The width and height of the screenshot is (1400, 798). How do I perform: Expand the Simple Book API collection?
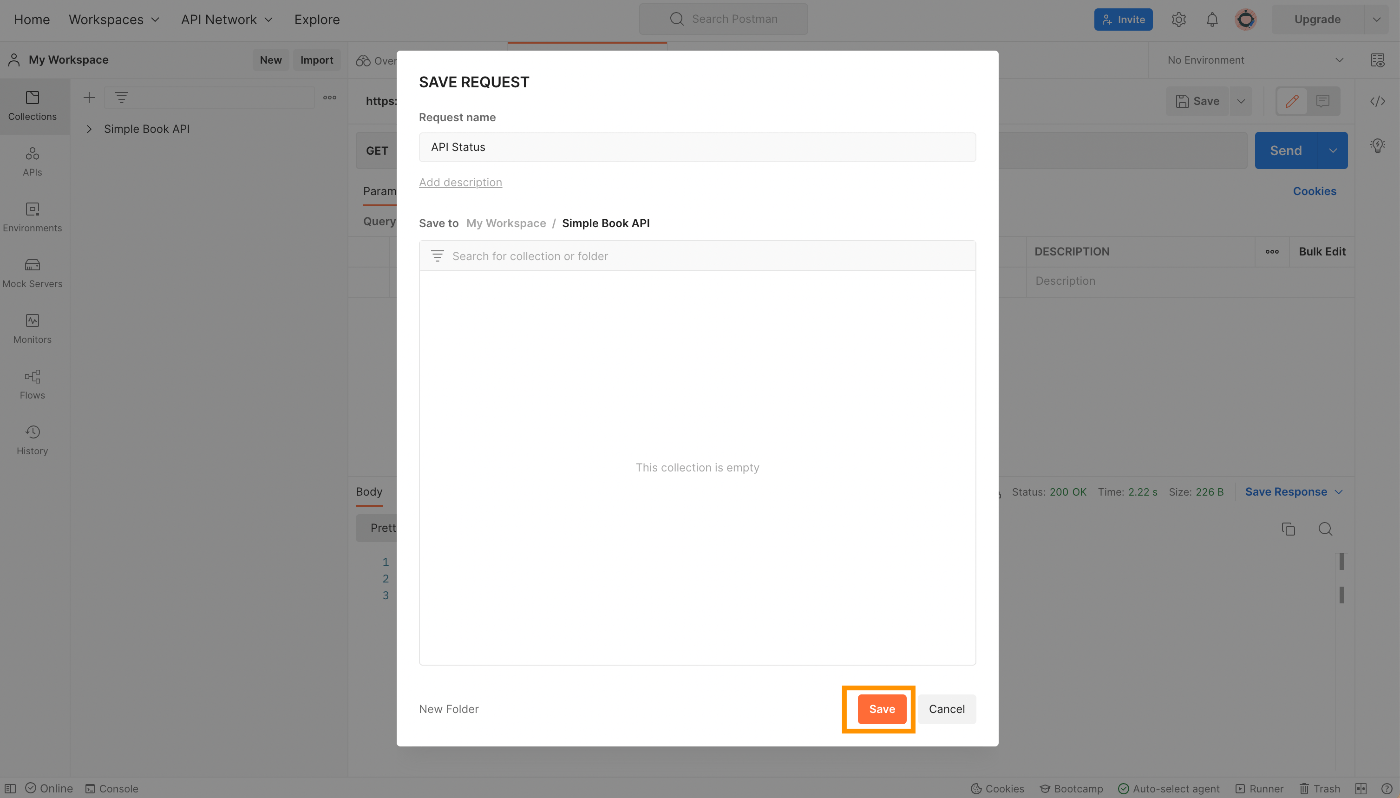(89, 129)
